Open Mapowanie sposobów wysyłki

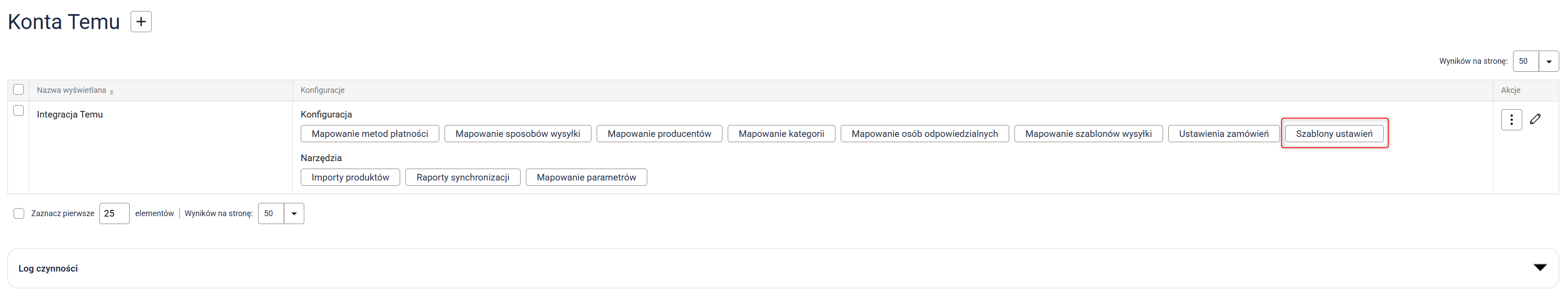pos(518,133)
